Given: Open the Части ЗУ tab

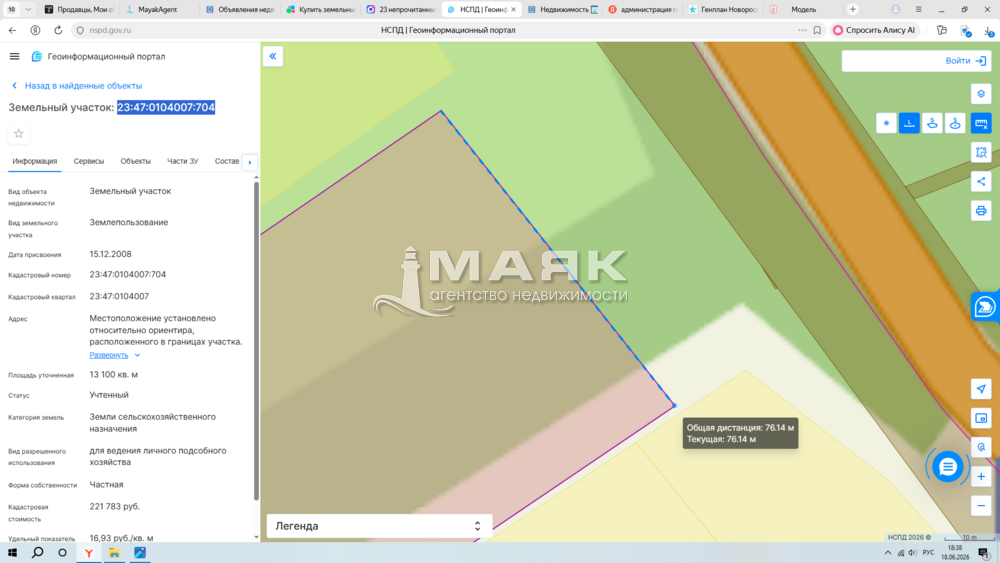Looking at the screenshot, I should tap(182, 161).
